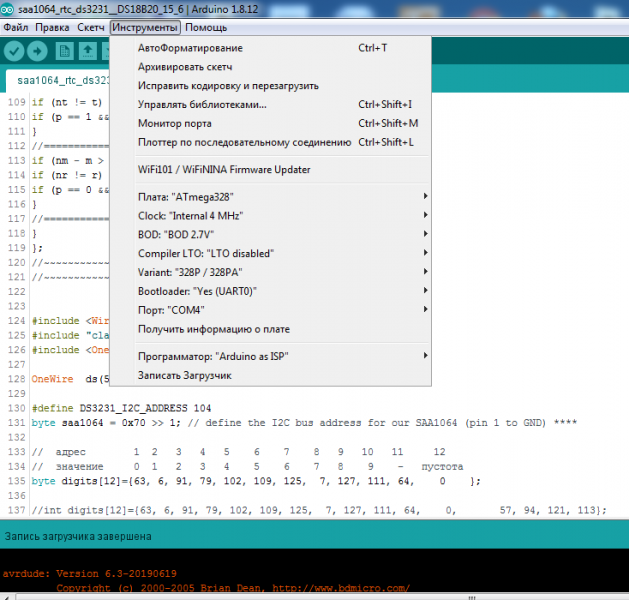Open the Правка menu
Screen dimensions: 629x600
point(52,28)
